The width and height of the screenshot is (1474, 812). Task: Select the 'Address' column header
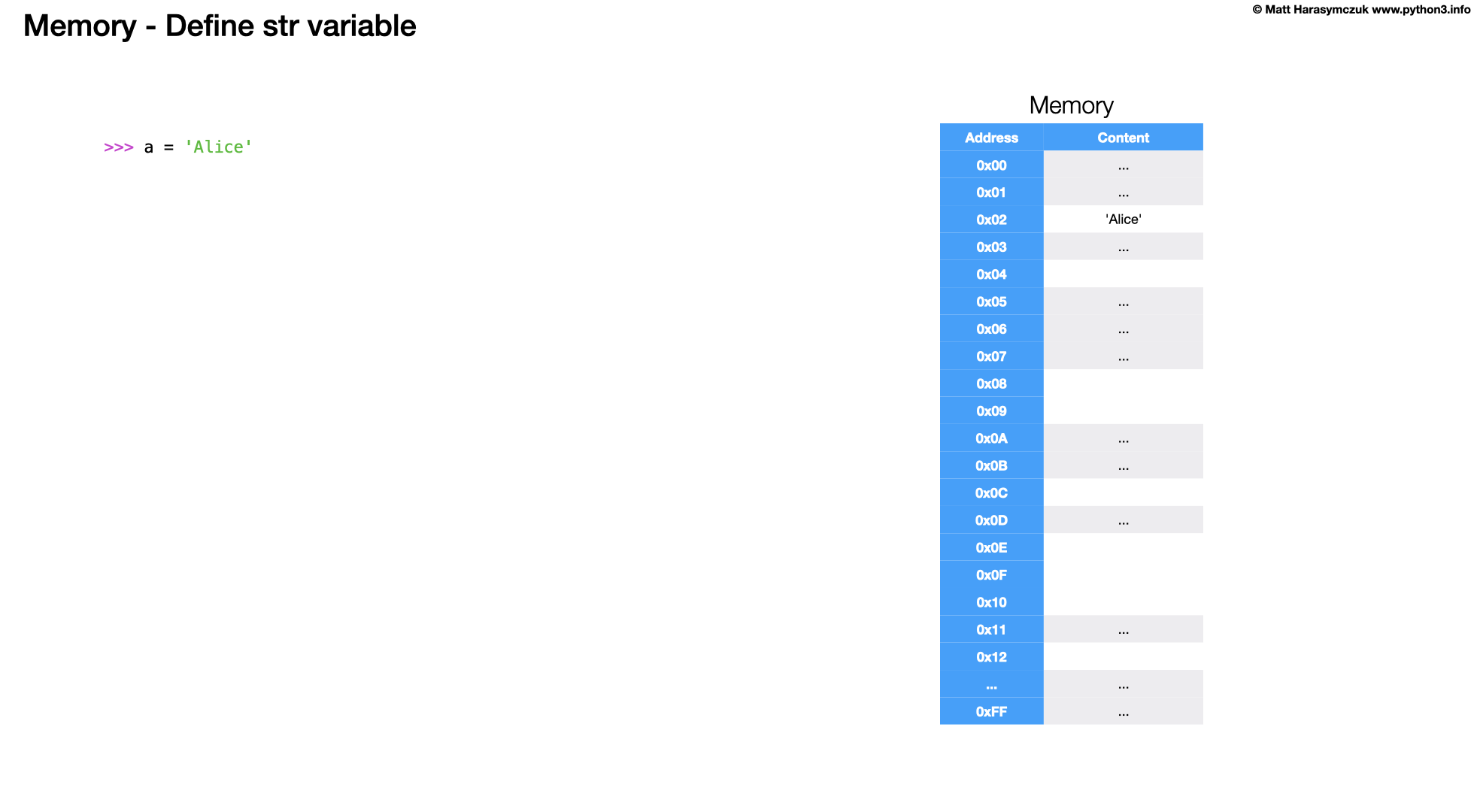(x=991, y=138)
